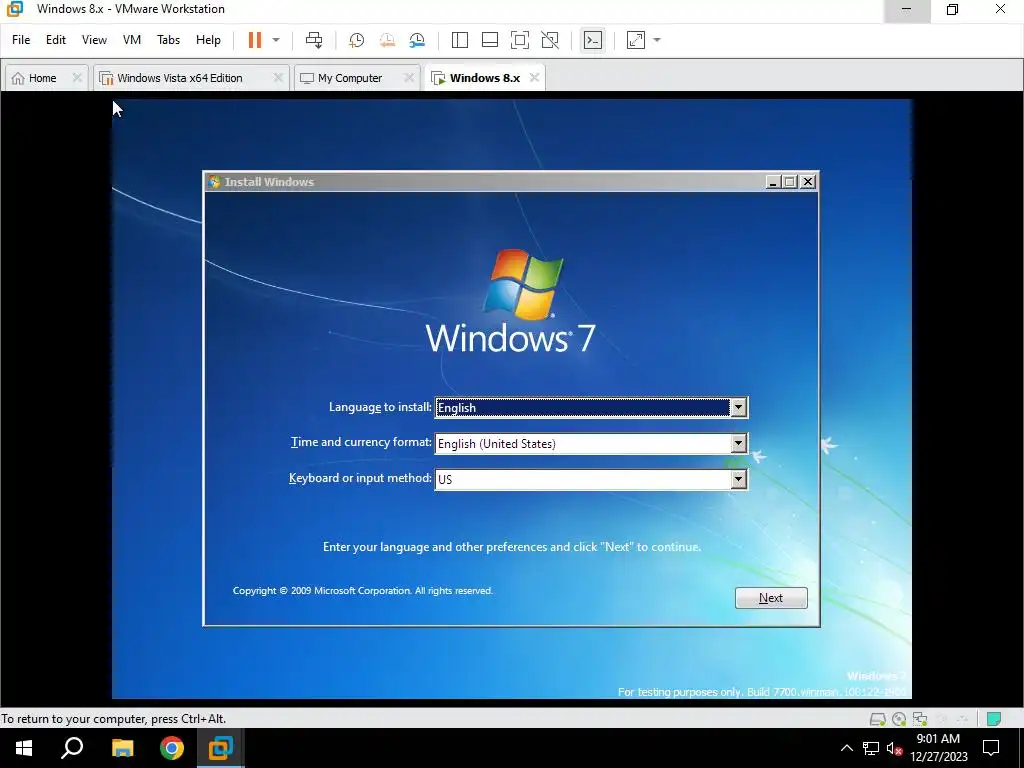This screenshot has height=768, width=1024.
Task: Open stretch guest dropdown arrow
Action: coord(657,40)
